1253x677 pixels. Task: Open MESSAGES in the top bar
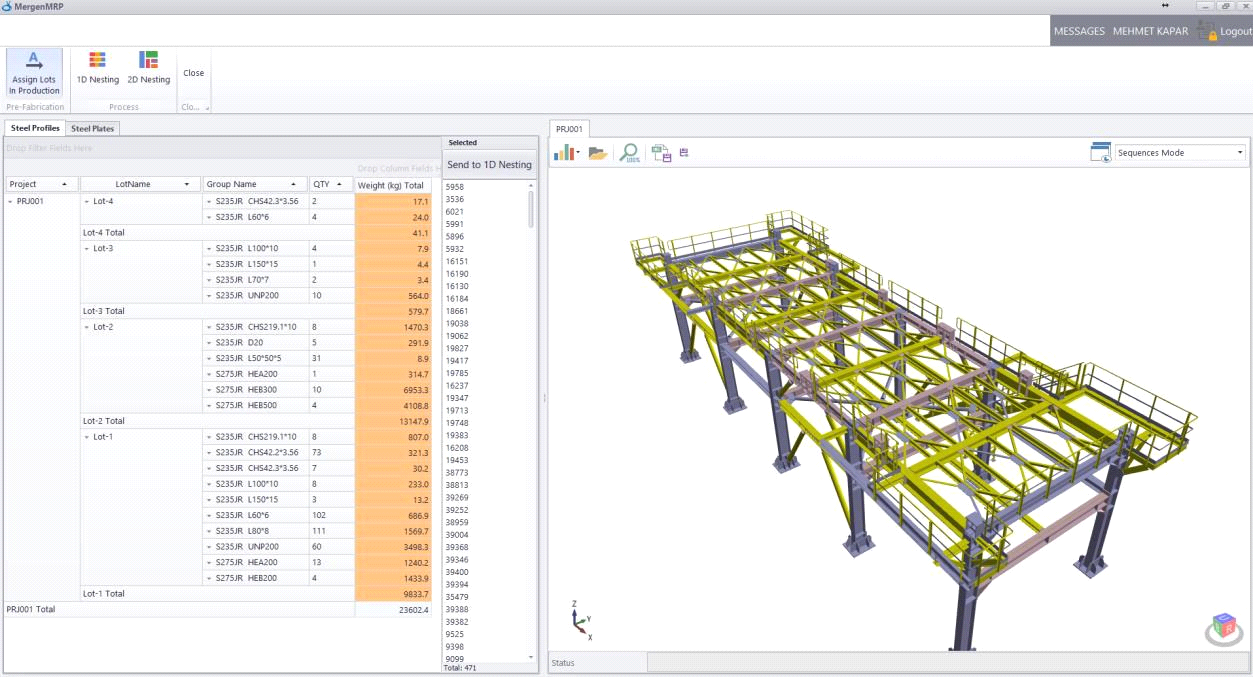pos(1079,31)
